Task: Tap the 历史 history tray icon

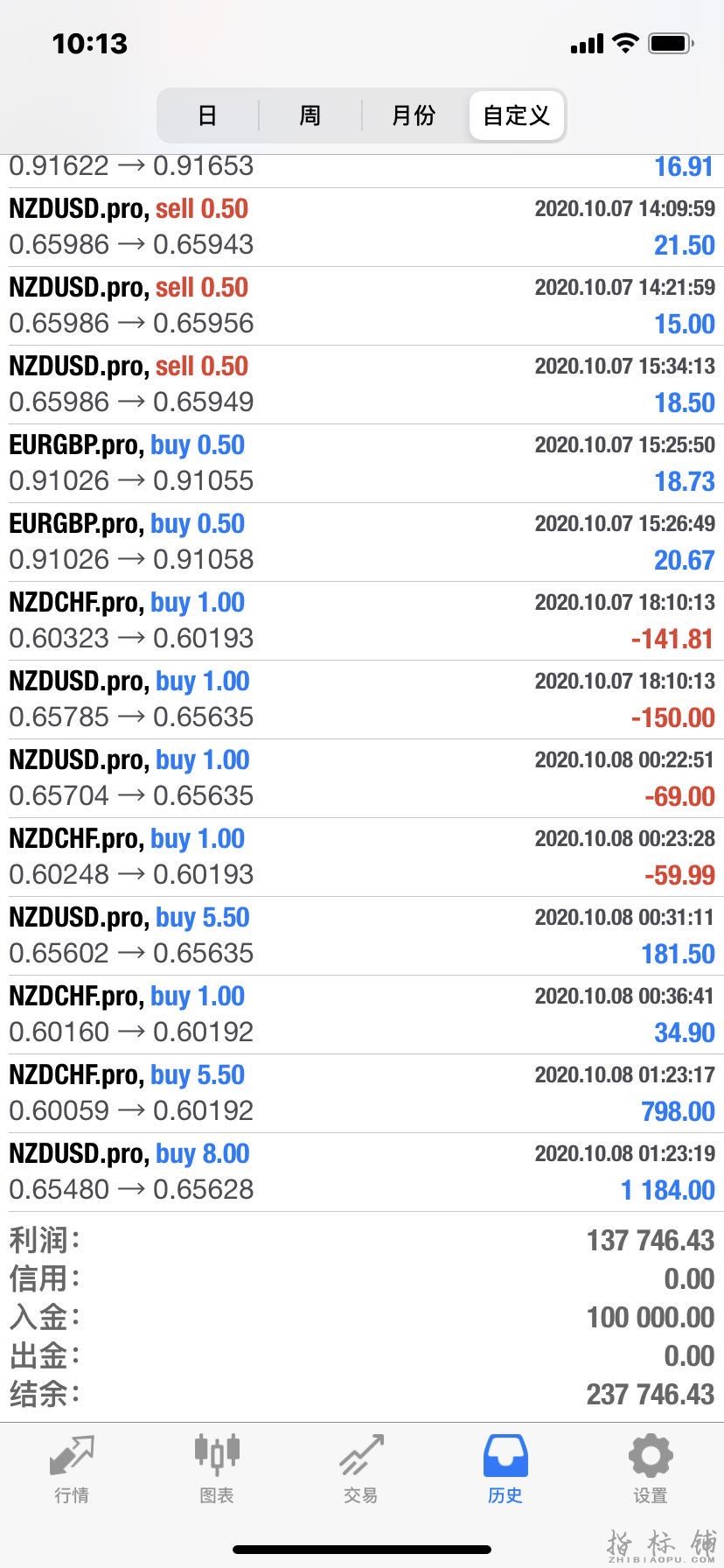Action: 505,1456
